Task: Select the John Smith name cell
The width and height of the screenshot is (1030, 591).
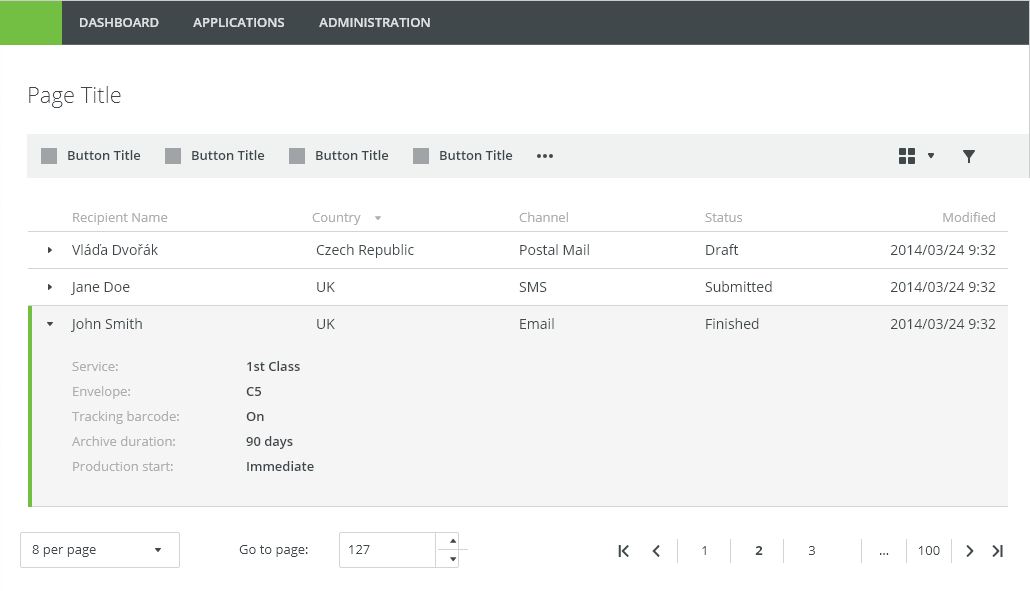Action: [x=106, y=324]
